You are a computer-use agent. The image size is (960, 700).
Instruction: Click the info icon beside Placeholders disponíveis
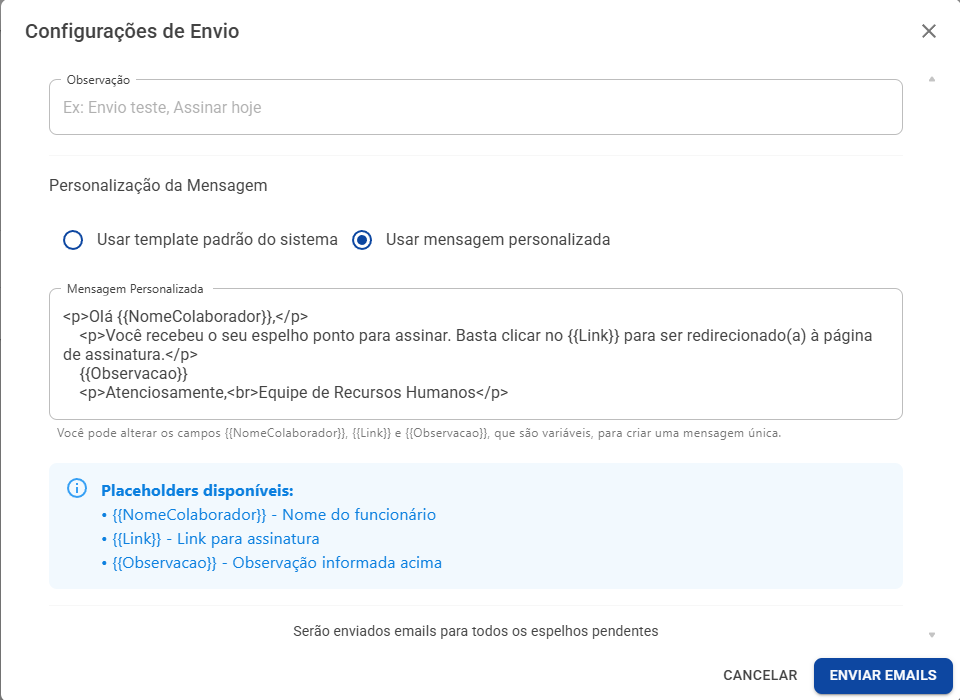pos(77,489)
